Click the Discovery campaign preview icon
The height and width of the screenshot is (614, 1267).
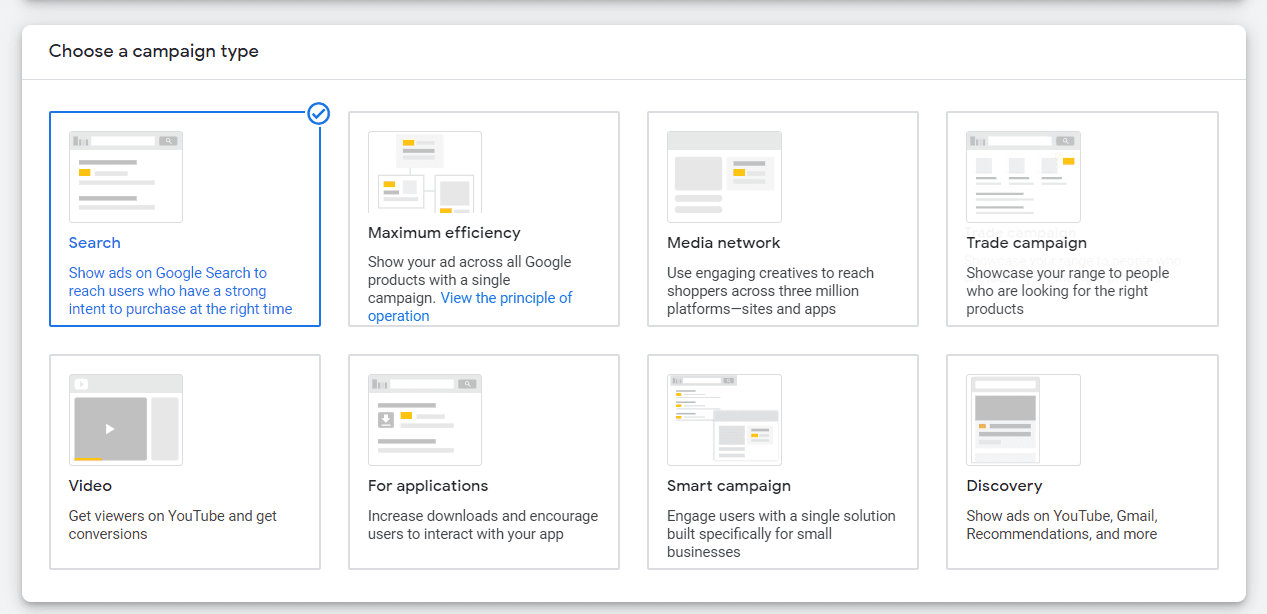click(x=1022, y=419)
